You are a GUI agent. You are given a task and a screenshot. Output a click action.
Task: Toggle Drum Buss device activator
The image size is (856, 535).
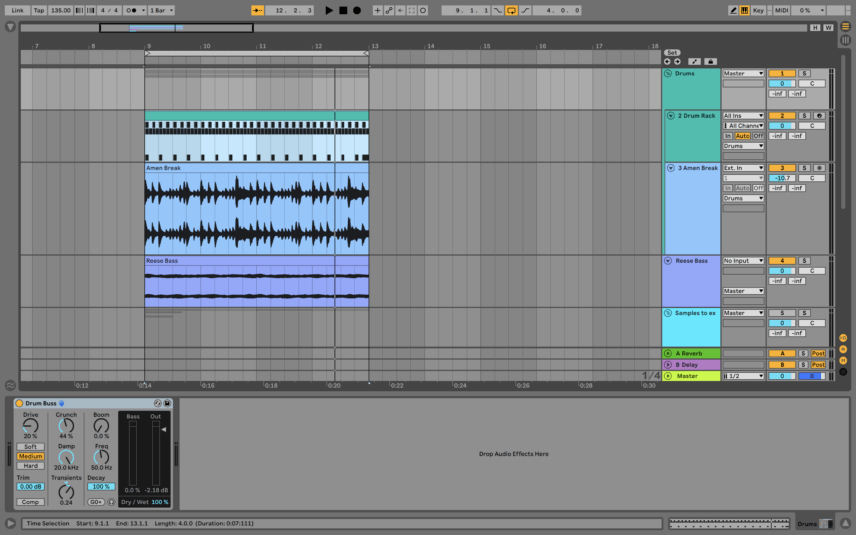point(19,403)
